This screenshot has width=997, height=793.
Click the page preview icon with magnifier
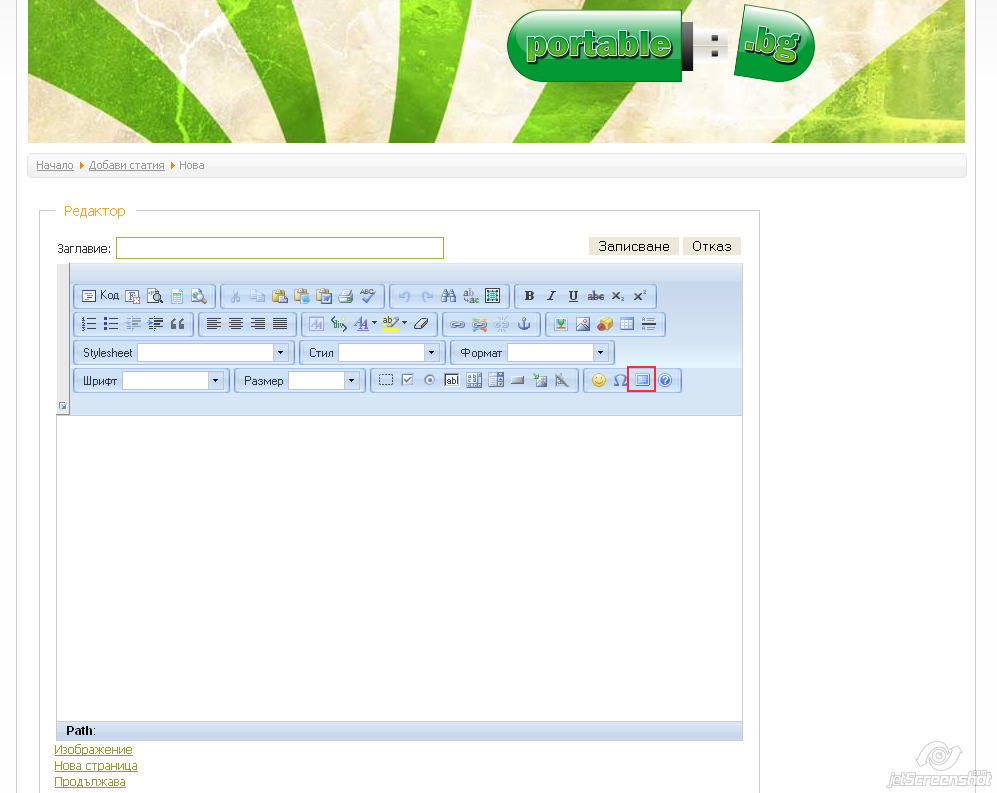[x=155, y=296]
